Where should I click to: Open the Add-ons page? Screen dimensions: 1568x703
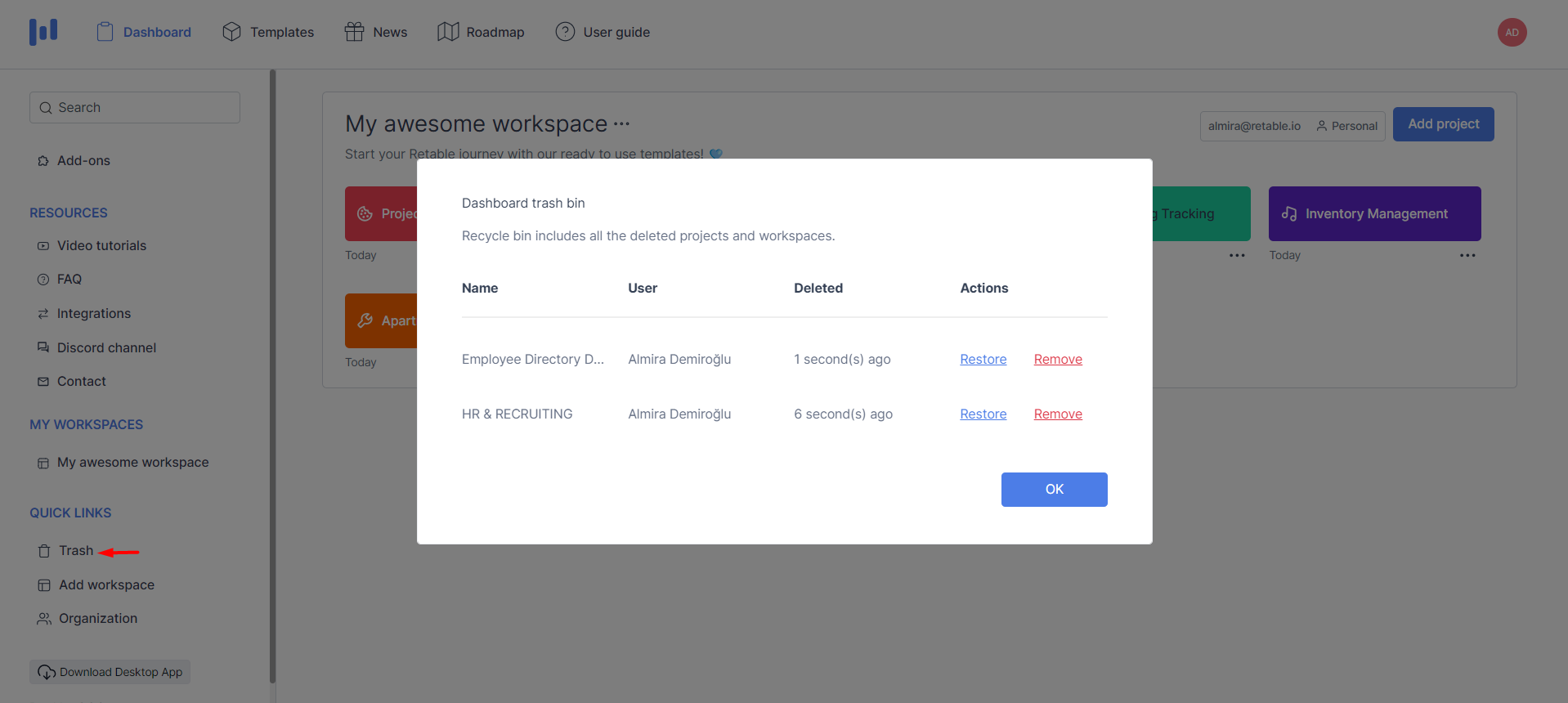click(83, 161)
